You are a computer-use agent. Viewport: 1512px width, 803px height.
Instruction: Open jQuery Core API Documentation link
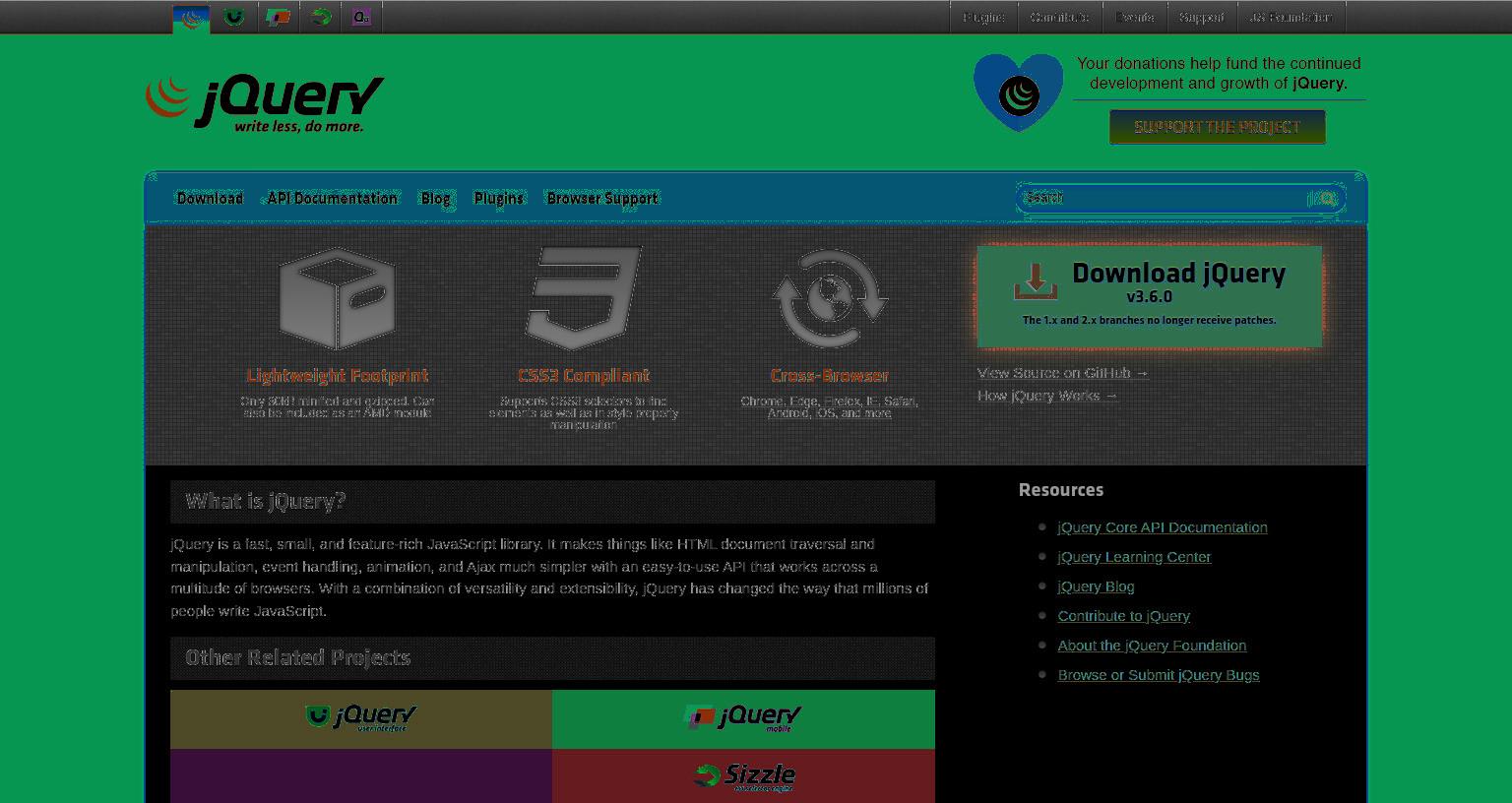(x=1163, y=527)
